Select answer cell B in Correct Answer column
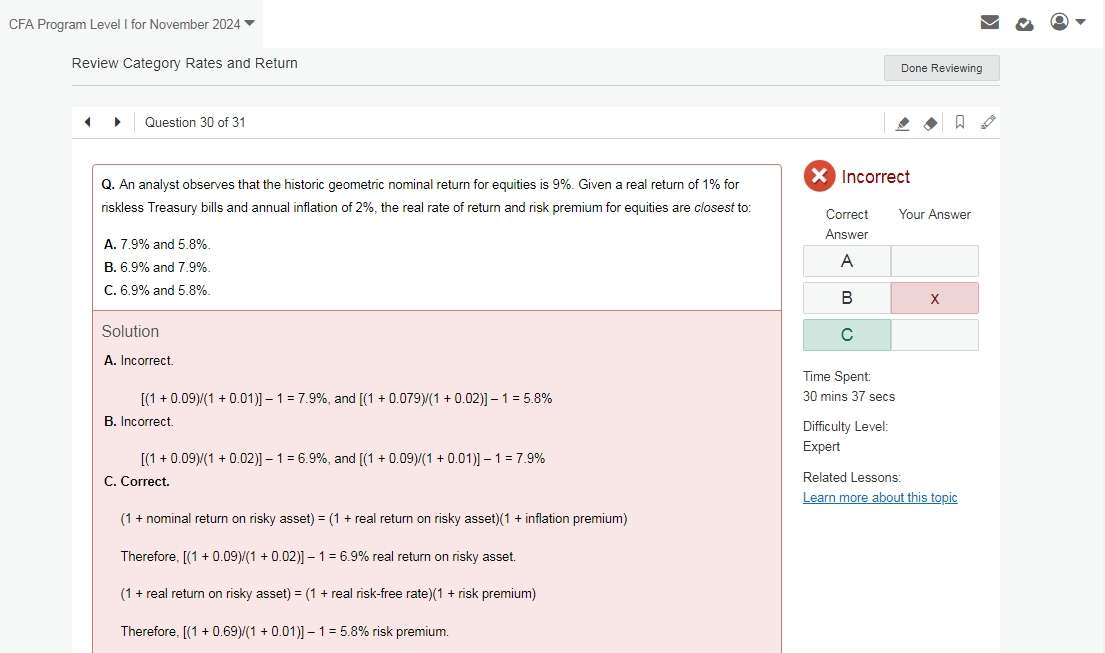Image resolution: width=1105 pixels, height=653 pixels. pos(847,298)
